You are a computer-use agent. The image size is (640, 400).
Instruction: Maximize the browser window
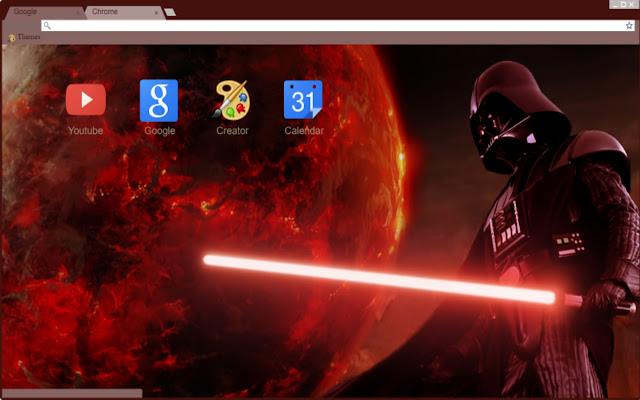point(623,4)
